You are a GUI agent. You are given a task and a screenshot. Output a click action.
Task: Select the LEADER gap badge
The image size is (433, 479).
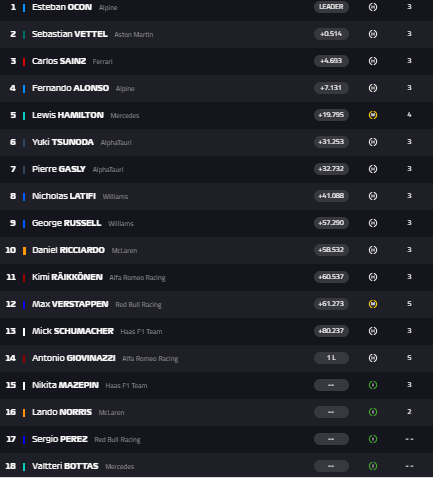click(331, 7)
